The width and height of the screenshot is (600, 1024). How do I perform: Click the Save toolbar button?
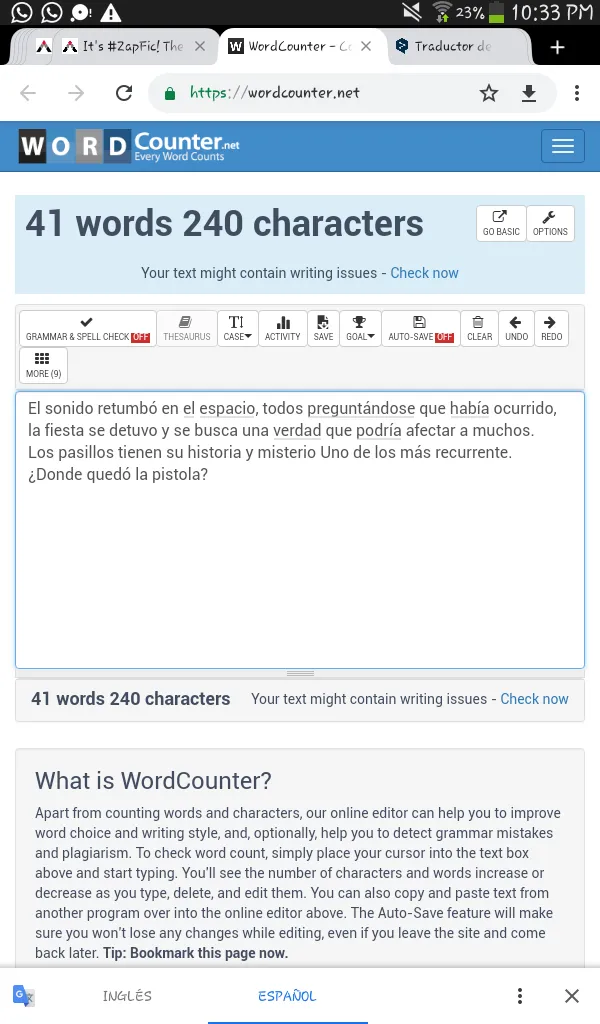tap(323, 328)
